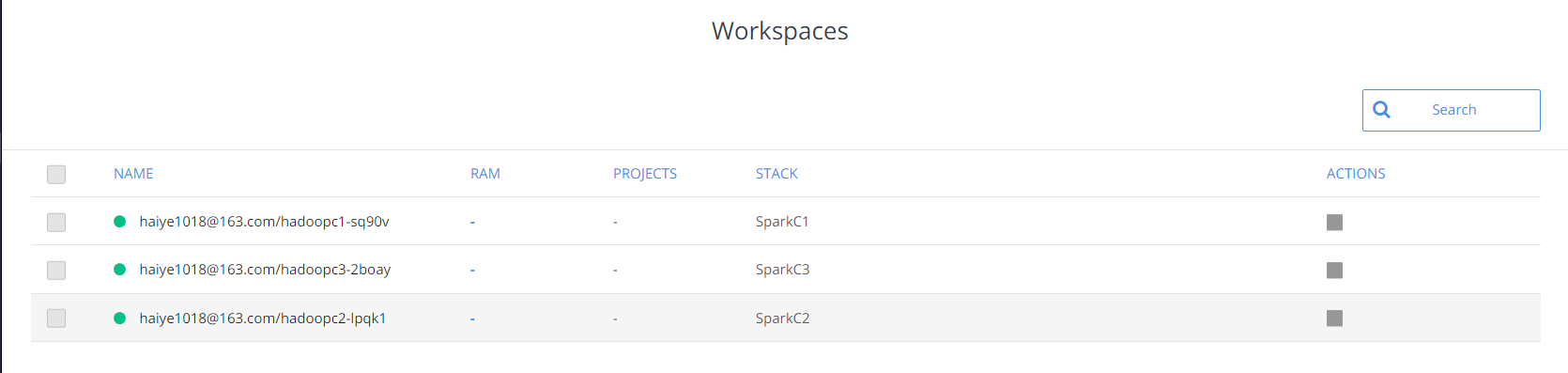Sort workspaces by PROJECTS column
The image size is (1568, 373).
coord(645,174)
